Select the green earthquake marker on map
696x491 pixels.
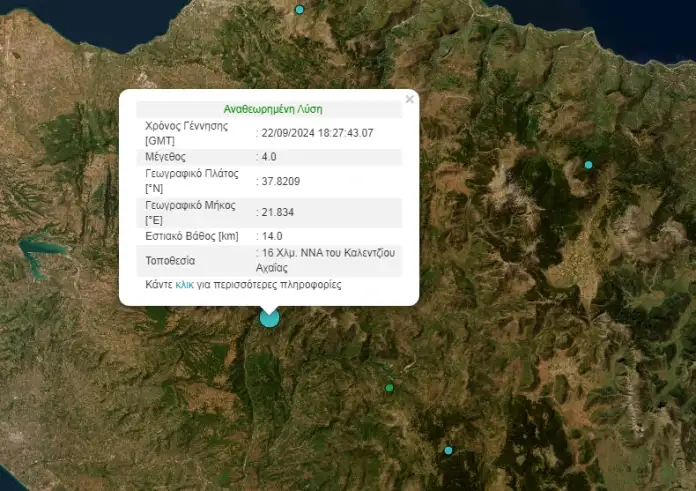(389, 388)
